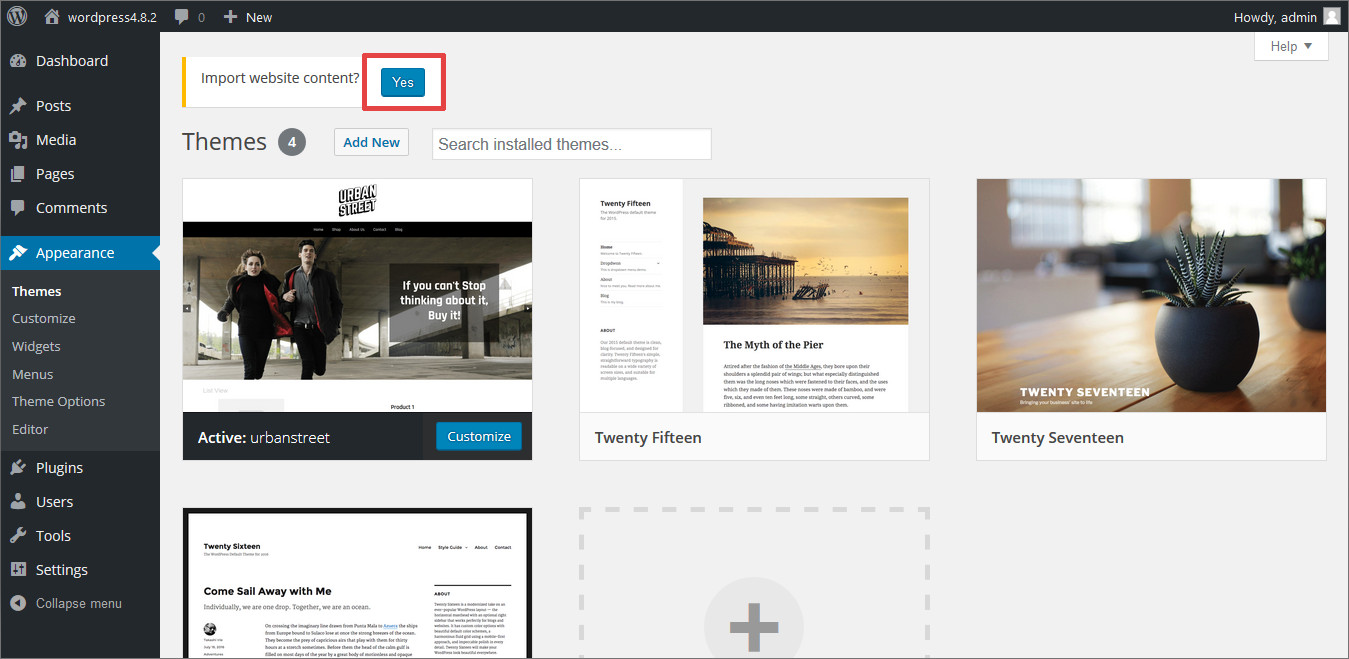This screenshot has height=659, width=1349.
Task: Expand the Help dropdown tab
Action: pyautogui.click(x=1291, y=46)
